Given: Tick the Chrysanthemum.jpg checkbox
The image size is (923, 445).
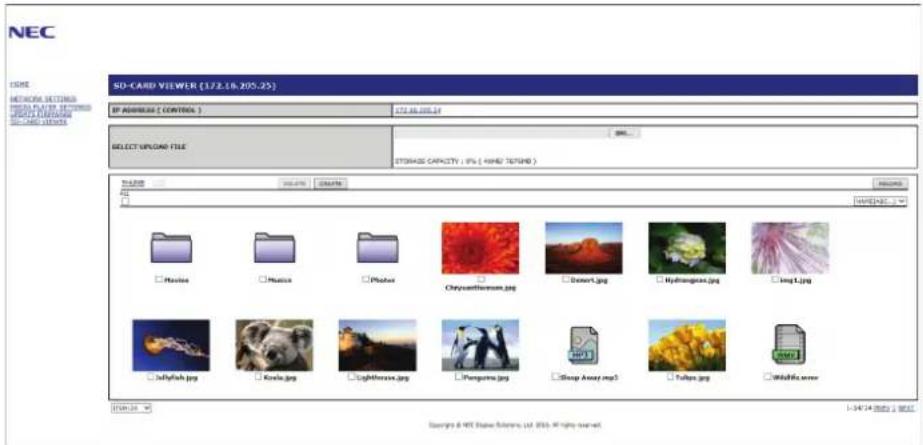Looking at the screenshot, I should [x=481, y=279].
